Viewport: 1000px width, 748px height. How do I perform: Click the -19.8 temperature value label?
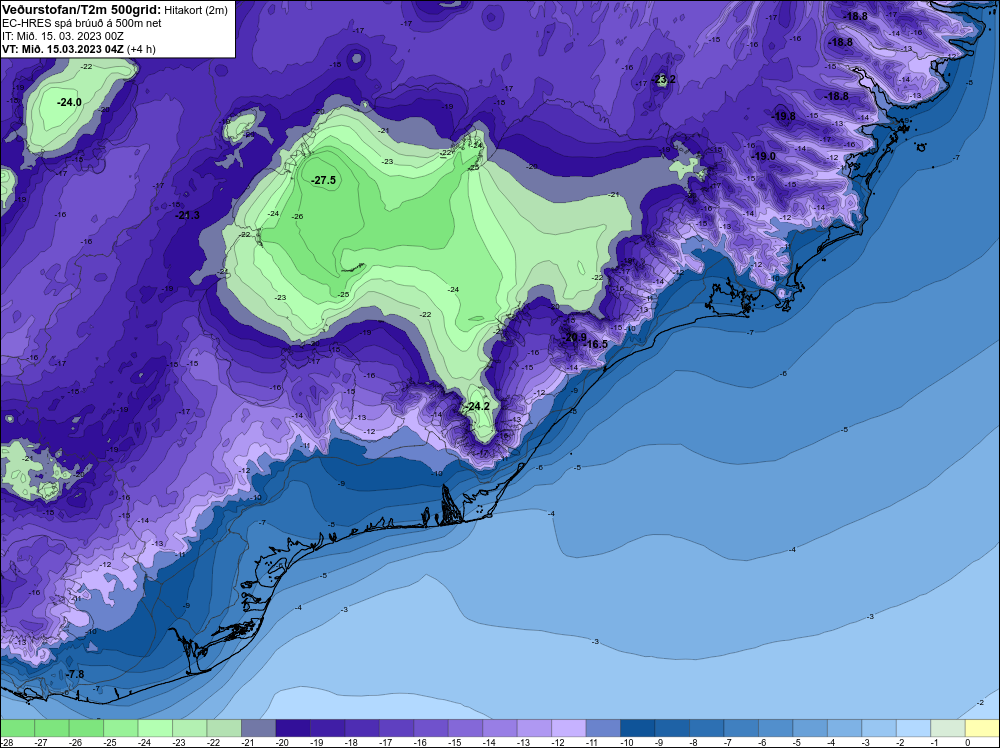coord(783,116)
